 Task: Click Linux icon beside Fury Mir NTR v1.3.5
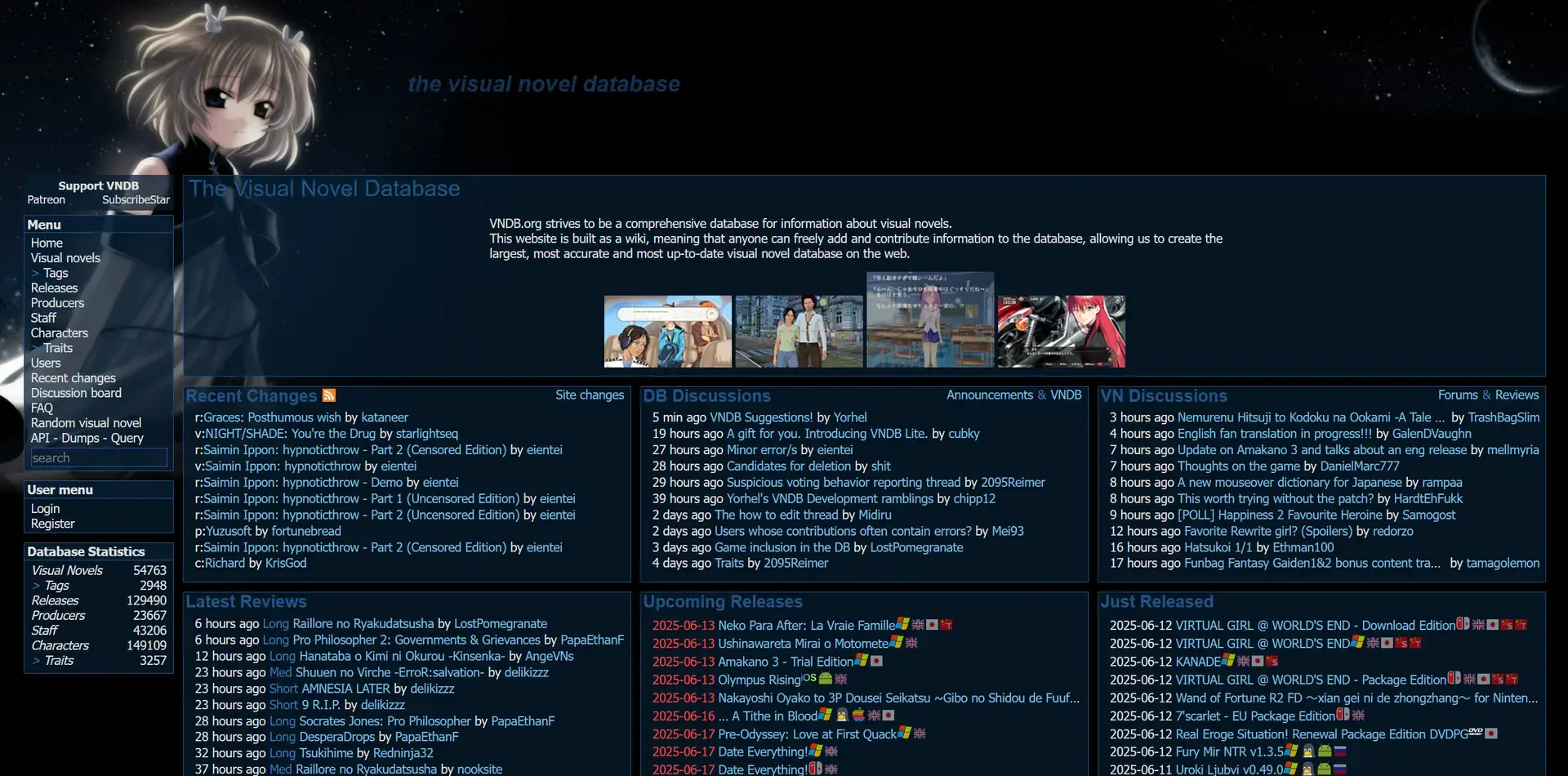[1308, 751]
